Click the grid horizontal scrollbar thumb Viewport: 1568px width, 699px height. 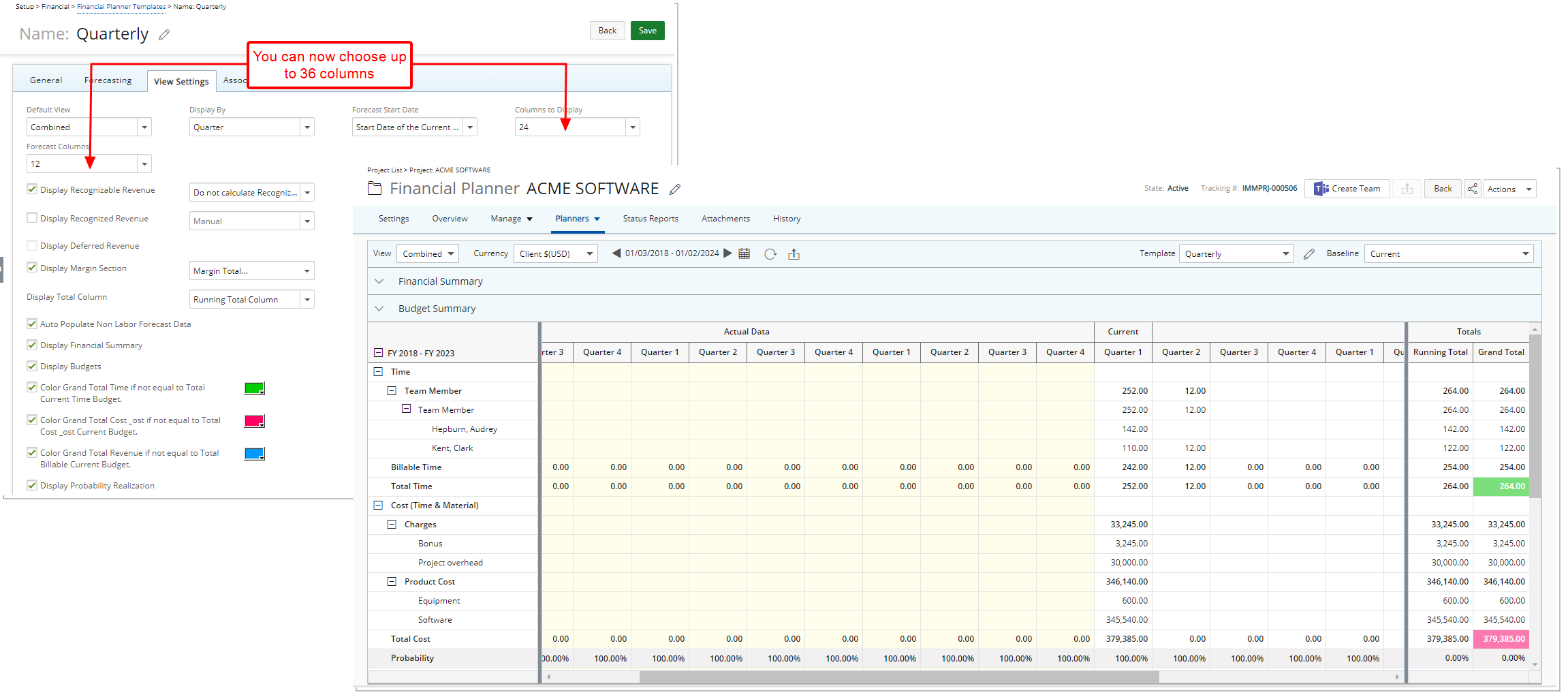click(x=899, y=677)
